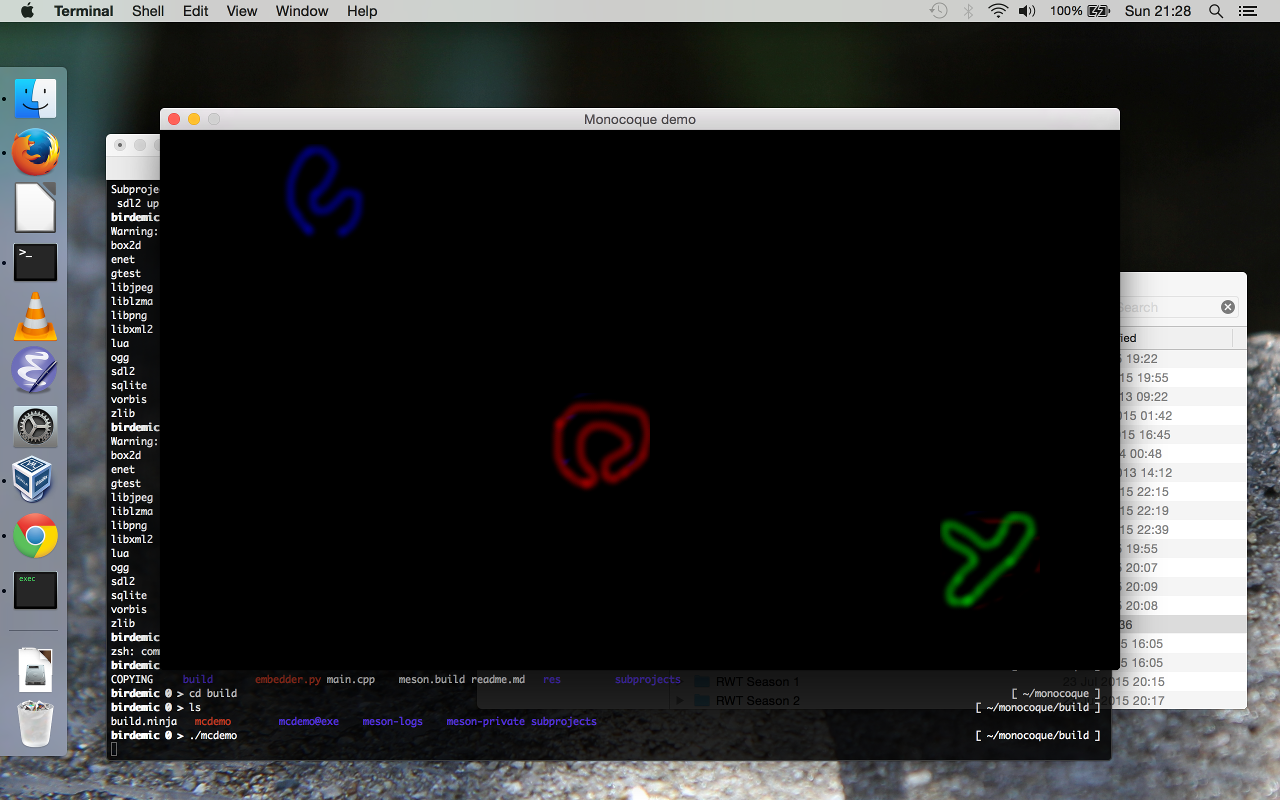Close the Monocoque demo window
This screenshot has width=1280, height=800.
174,119
